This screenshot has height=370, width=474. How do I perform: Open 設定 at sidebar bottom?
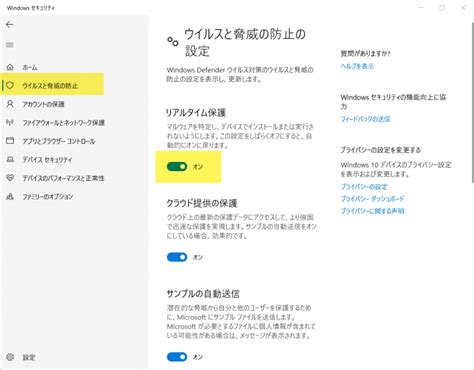29,357
